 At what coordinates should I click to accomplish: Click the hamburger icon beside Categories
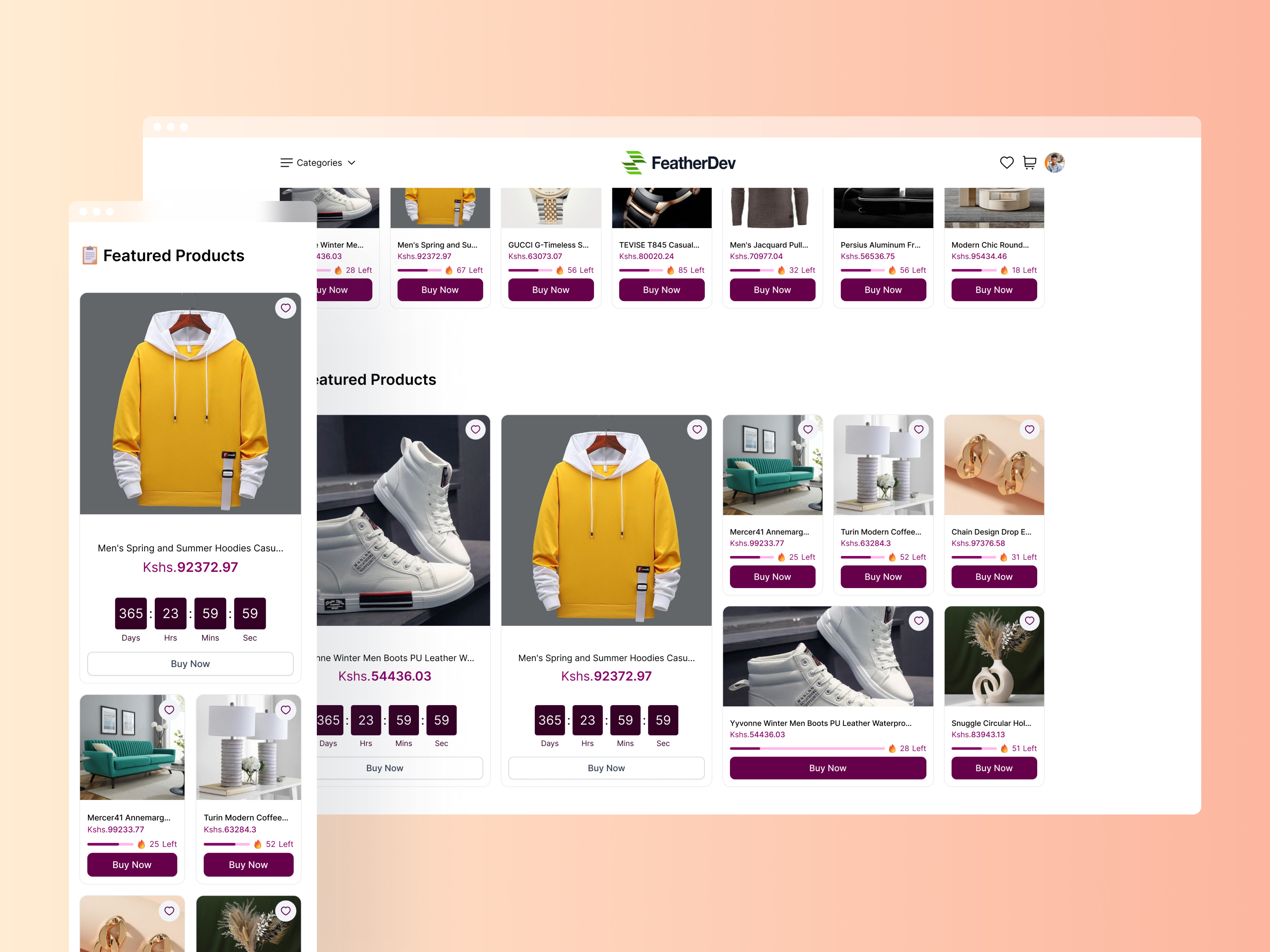pyautogui.click(x=286, y=163)
